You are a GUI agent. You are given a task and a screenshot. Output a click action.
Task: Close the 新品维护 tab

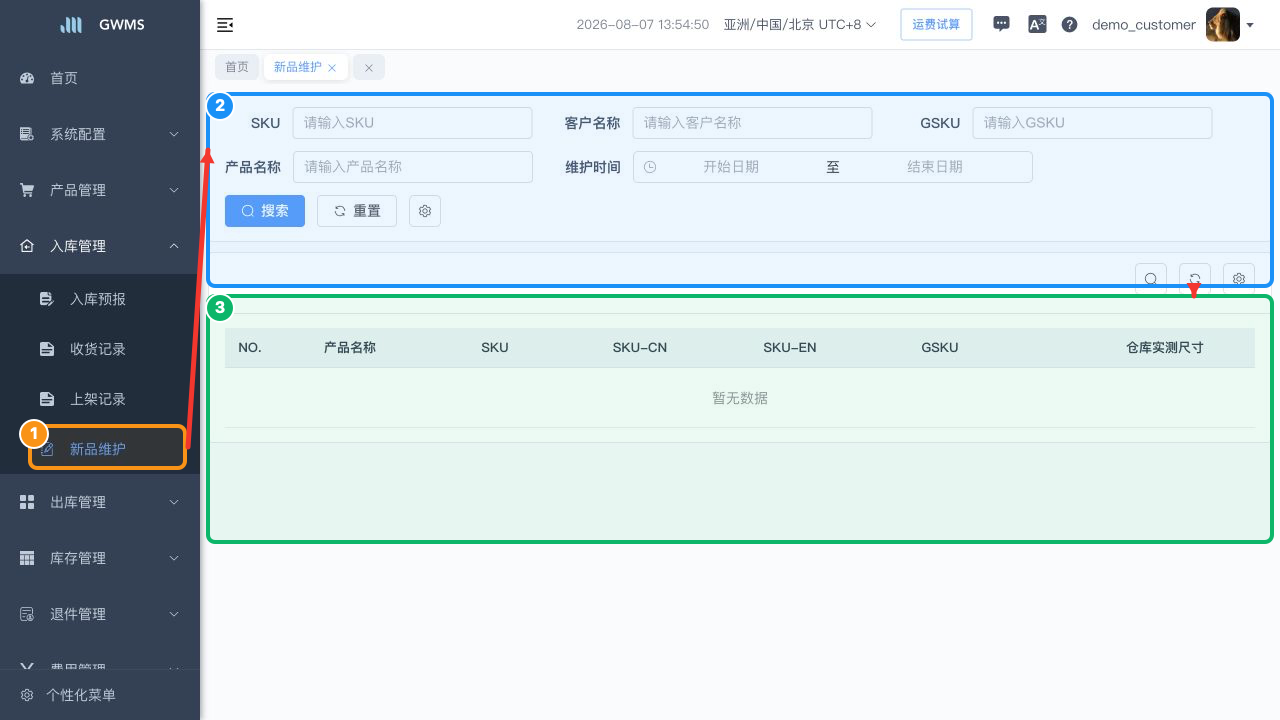pyautogui.click(x=332, y=68)
